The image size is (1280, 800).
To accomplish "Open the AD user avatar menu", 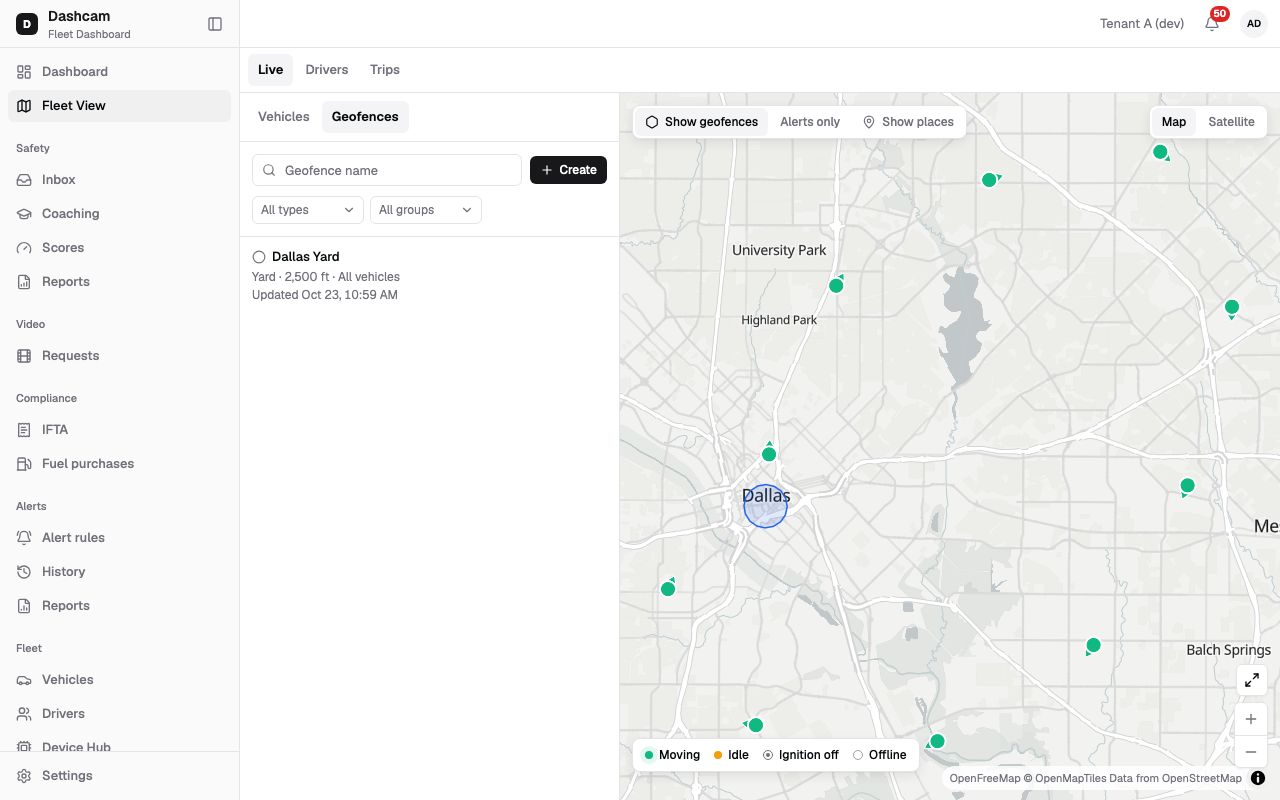I will tap(1253, 24).
